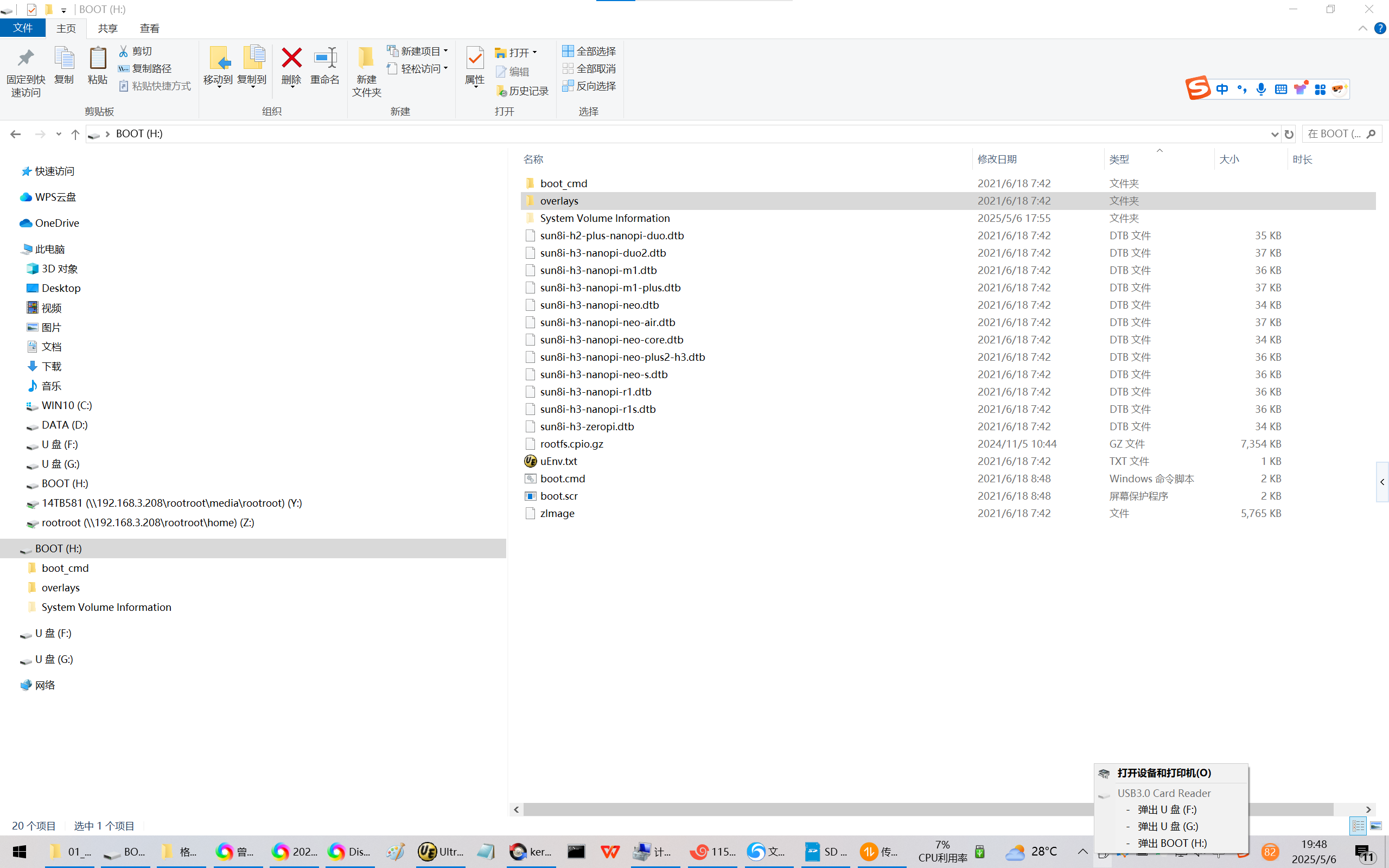This screenshot has width=1389, height=868.
Task: Click the refresh icon beside the address bar
Action: [x=1289, y=134]
